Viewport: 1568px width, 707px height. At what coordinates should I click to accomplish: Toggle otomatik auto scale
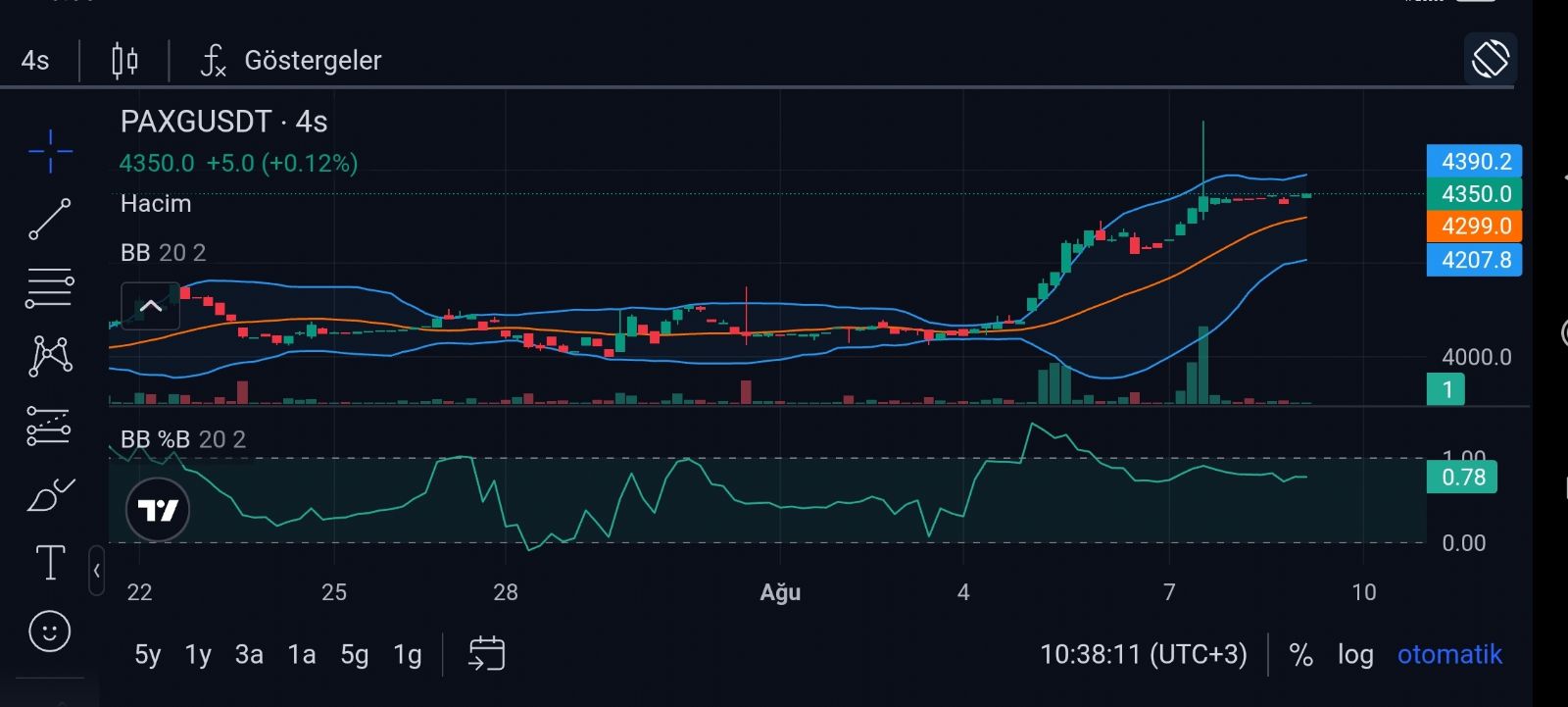(x=1449, y=654)
